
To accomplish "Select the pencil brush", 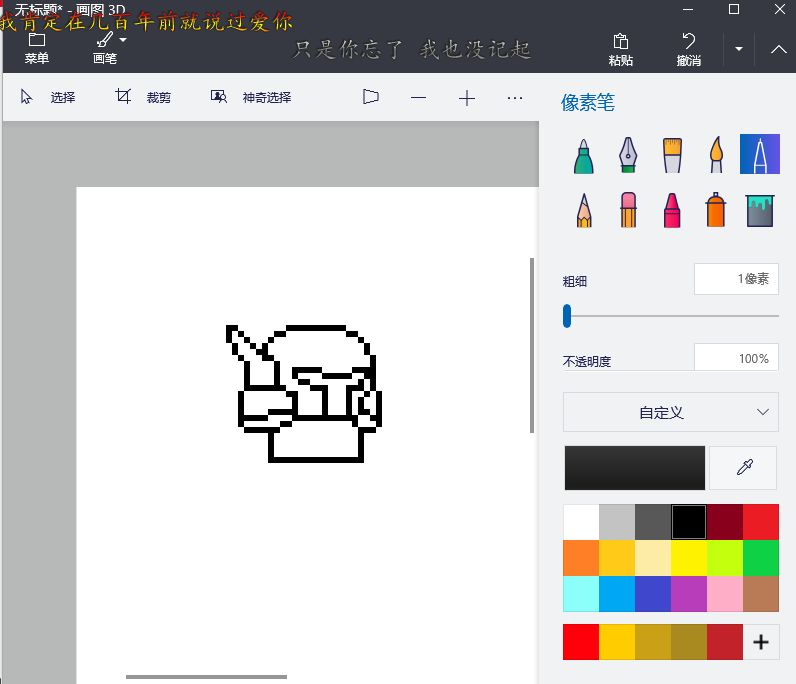I will (584, 210).
